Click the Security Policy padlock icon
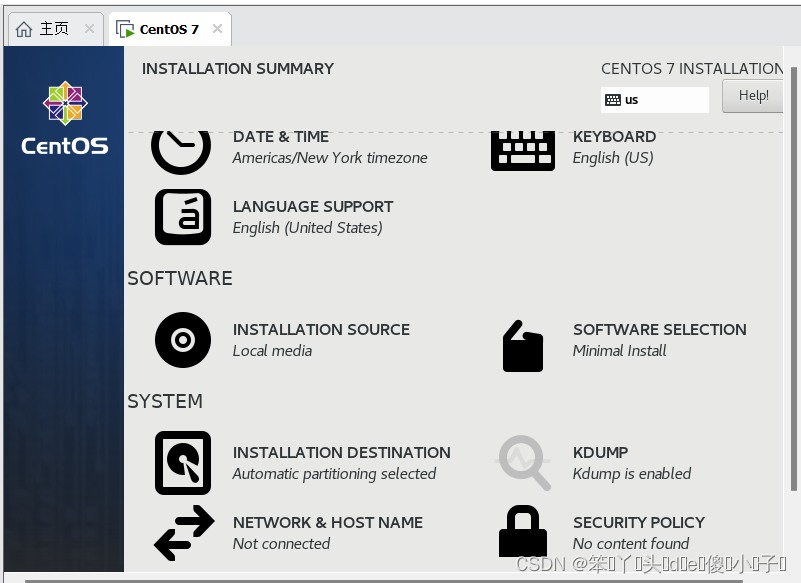801x583 pixels. pos(523,531)
